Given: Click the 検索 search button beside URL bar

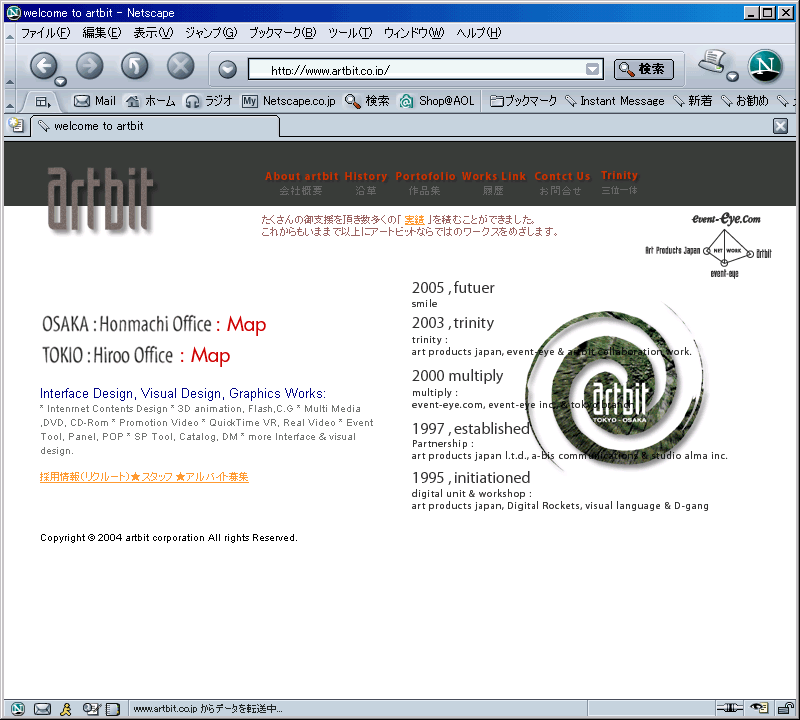Looking at the screenshot, I should (x=643, y=69).
